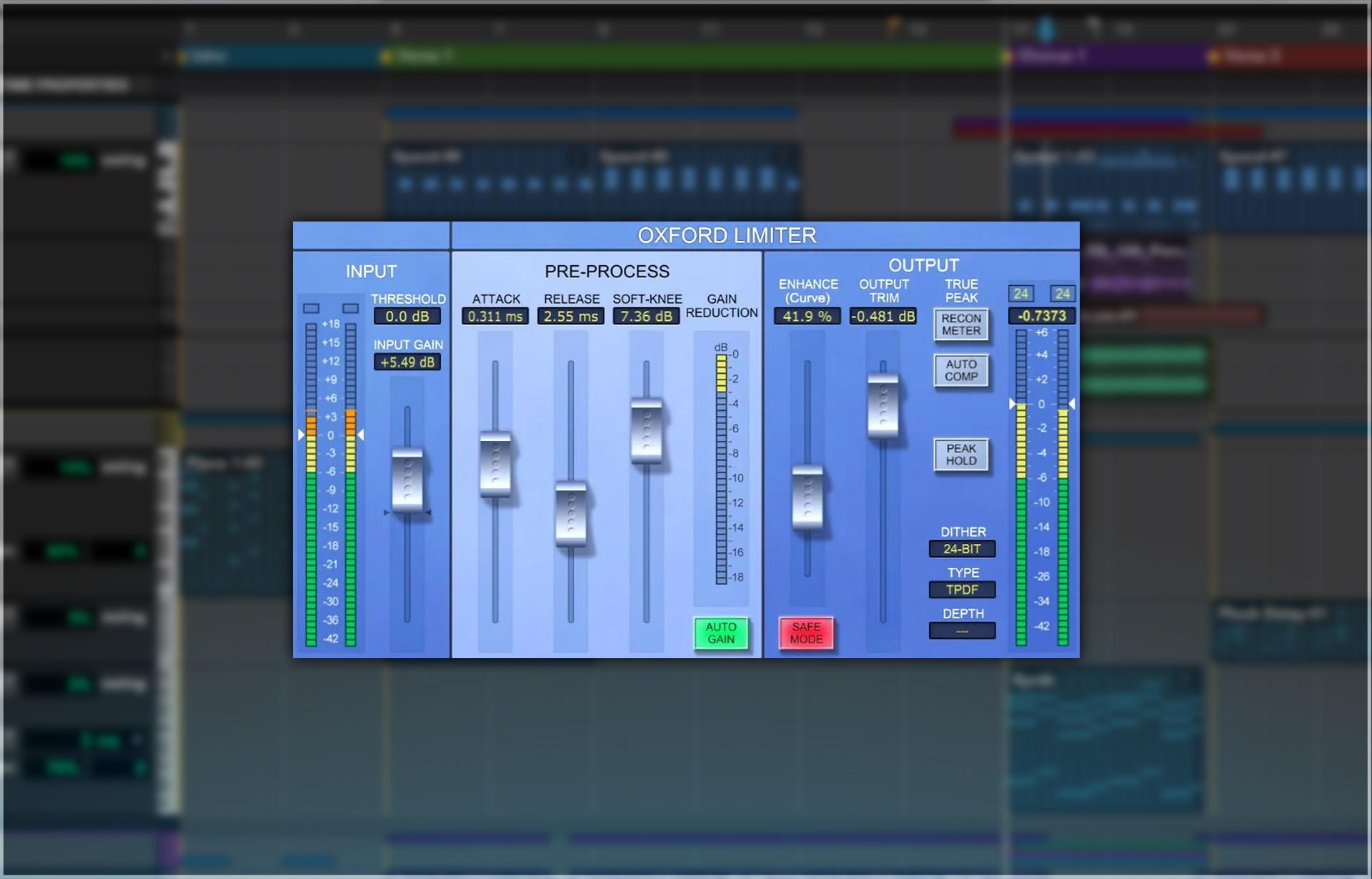Click the GAIN REDUCTION label
Image resolution: width=1372 pixels, height=879 pixels.
(x=722, y=306)
